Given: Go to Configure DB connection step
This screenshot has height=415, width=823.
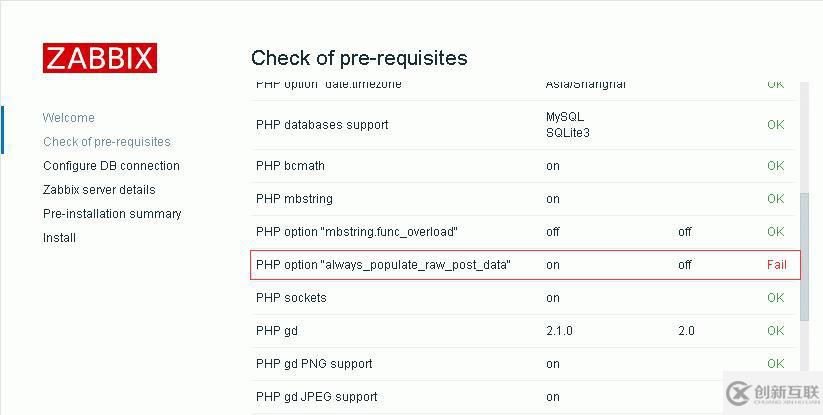Looking at the screenshot, I should click(x=111, y=166).
